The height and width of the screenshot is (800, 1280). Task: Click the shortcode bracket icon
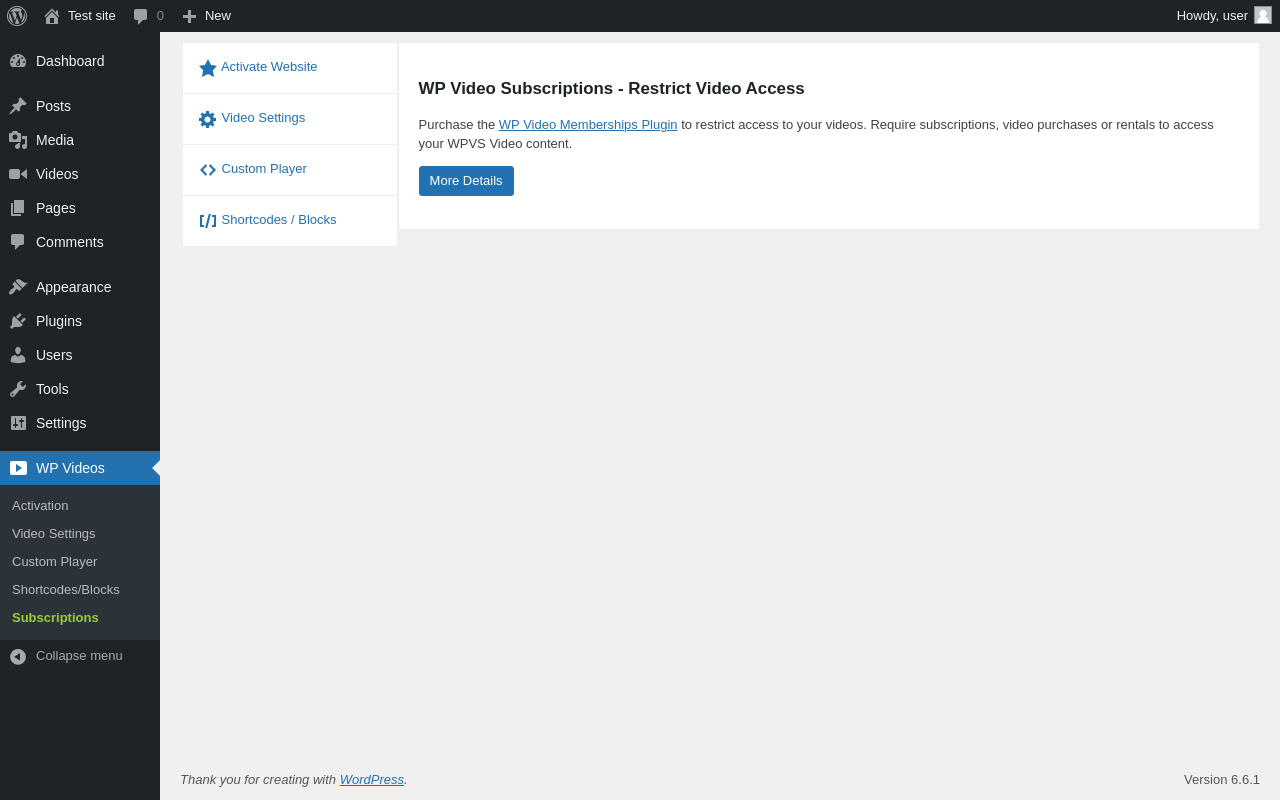208,221
